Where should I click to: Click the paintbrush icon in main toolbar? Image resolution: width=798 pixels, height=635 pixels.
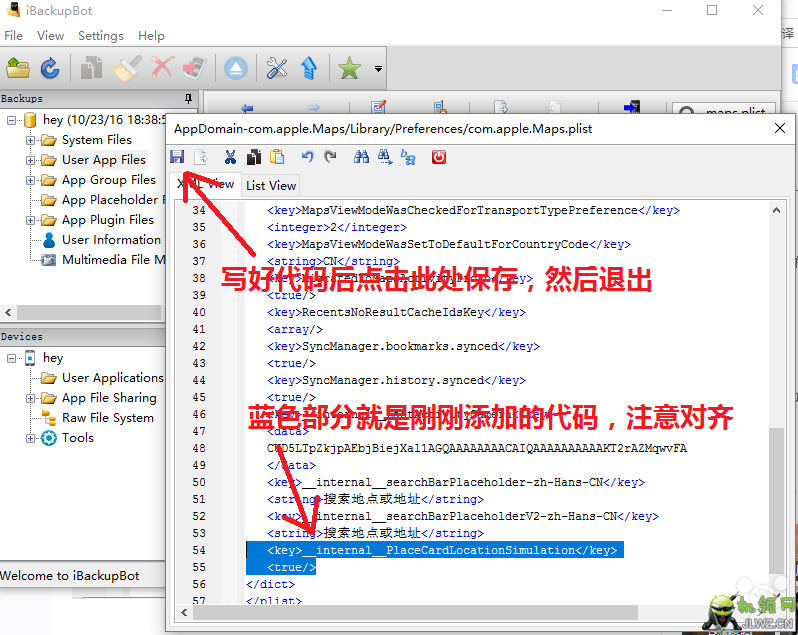(126, 68)
